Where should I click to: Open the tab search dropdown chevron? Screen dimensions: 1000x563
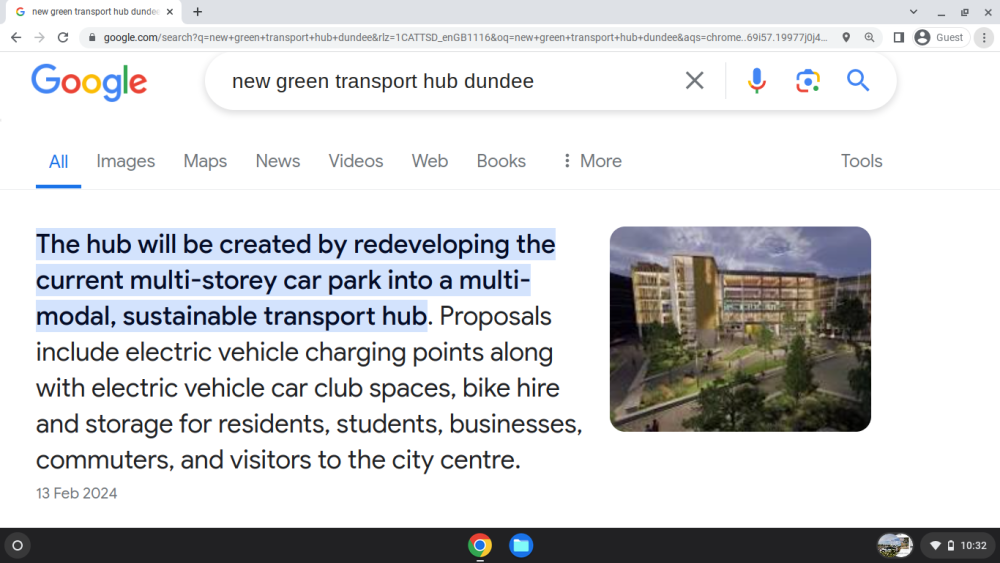(x=913, y=11)
